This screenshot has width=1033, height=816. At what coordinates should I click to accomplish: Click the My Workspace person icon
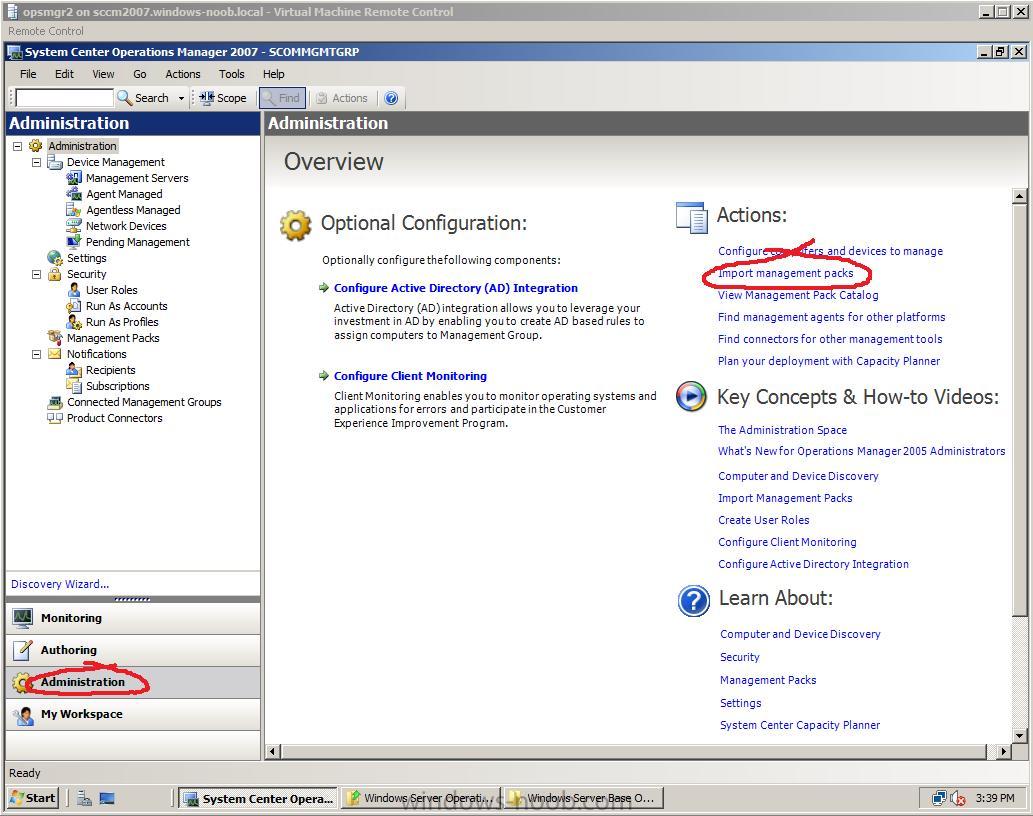click(x=24, y=715)
